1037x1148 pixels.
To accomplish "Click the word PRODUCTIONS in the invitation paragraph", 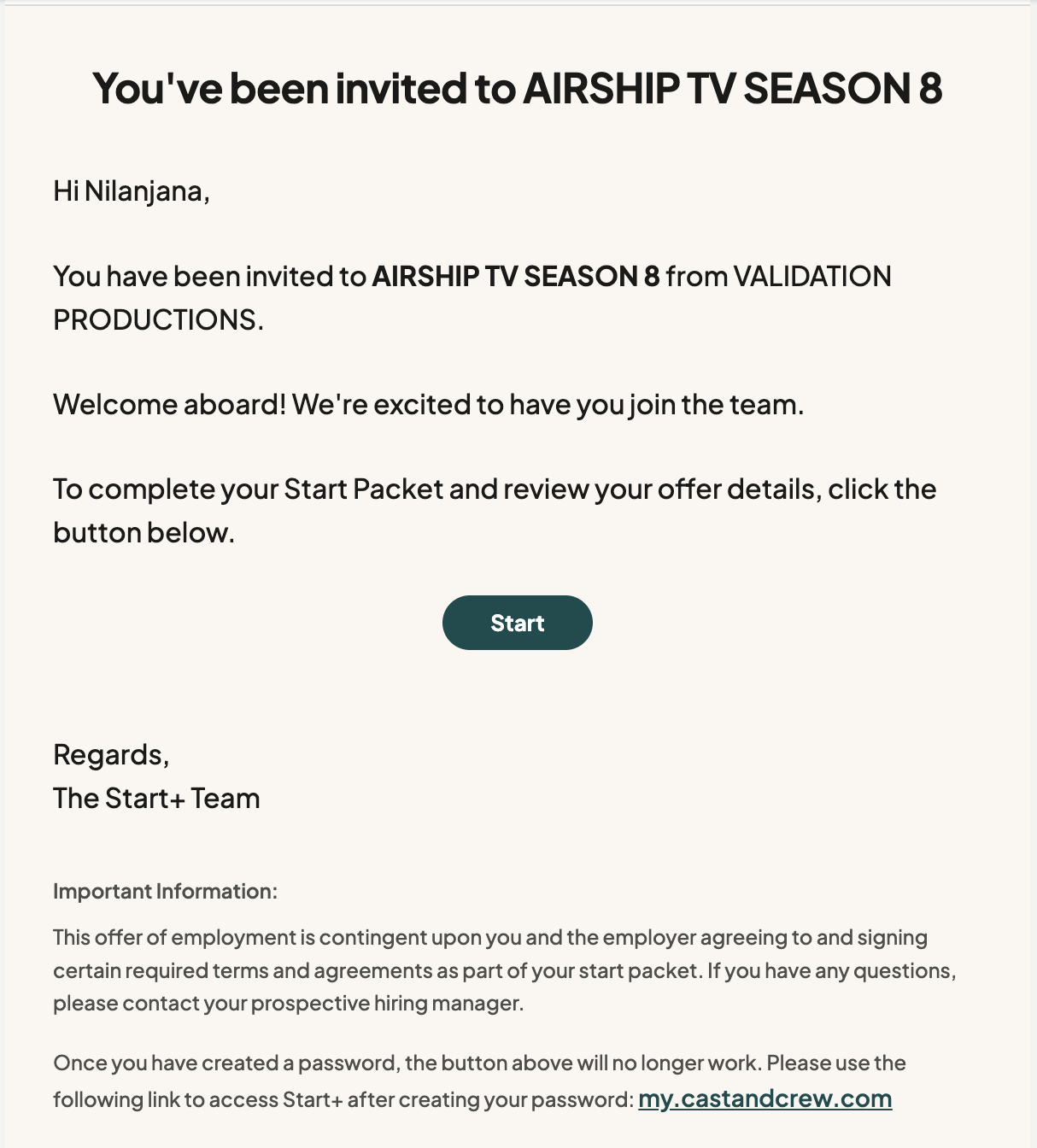I will [158, 319].
